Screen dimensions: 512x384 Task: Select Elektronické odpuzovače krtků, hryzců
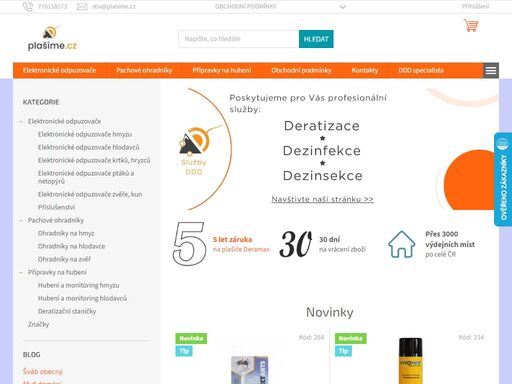coord(94,160)
